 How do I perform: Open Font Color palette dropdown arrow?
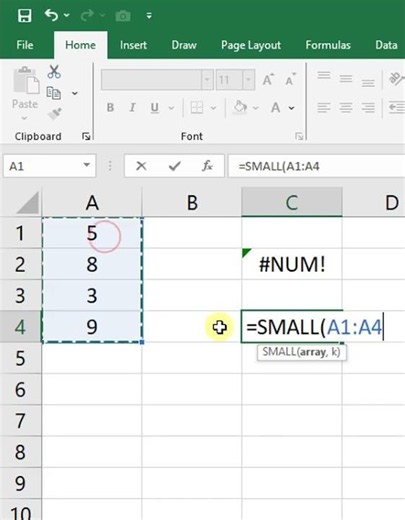[x=292, y=108]
